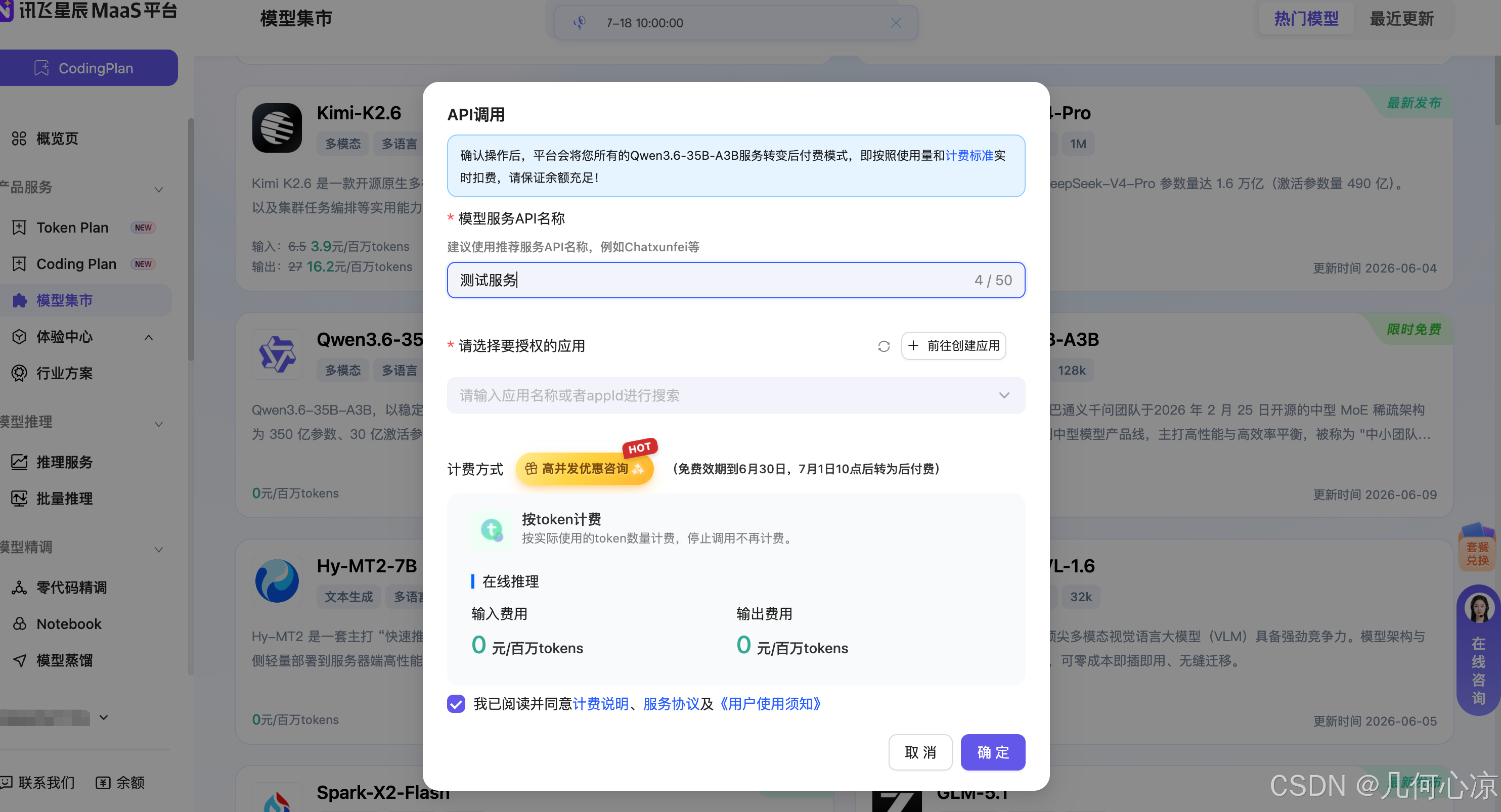Collapse the 产品服务 section chevron
The height and width of the screenshot is (812, 1501).
[x=158, y=189]
